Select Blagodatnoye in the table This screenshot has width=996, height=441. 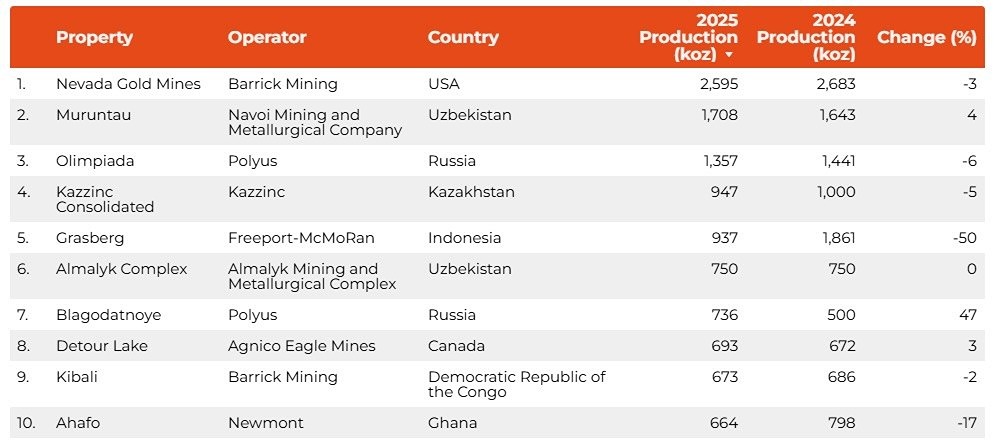tap(108, 315)
